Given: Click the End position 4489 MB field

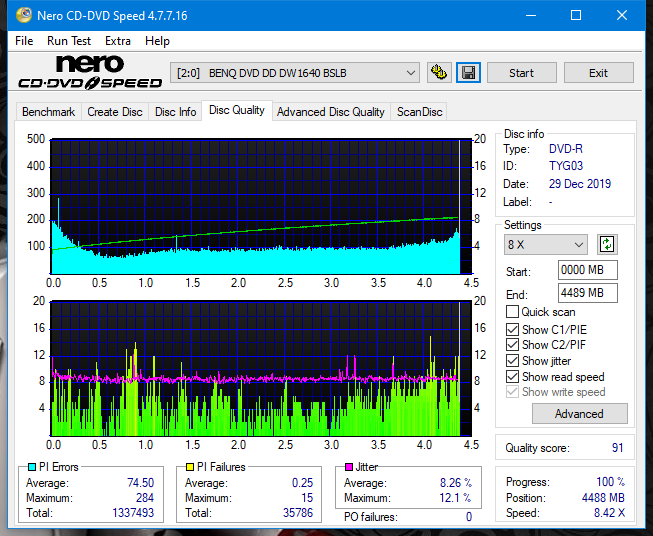Looking at the screenshot, I should click(587, 293).
